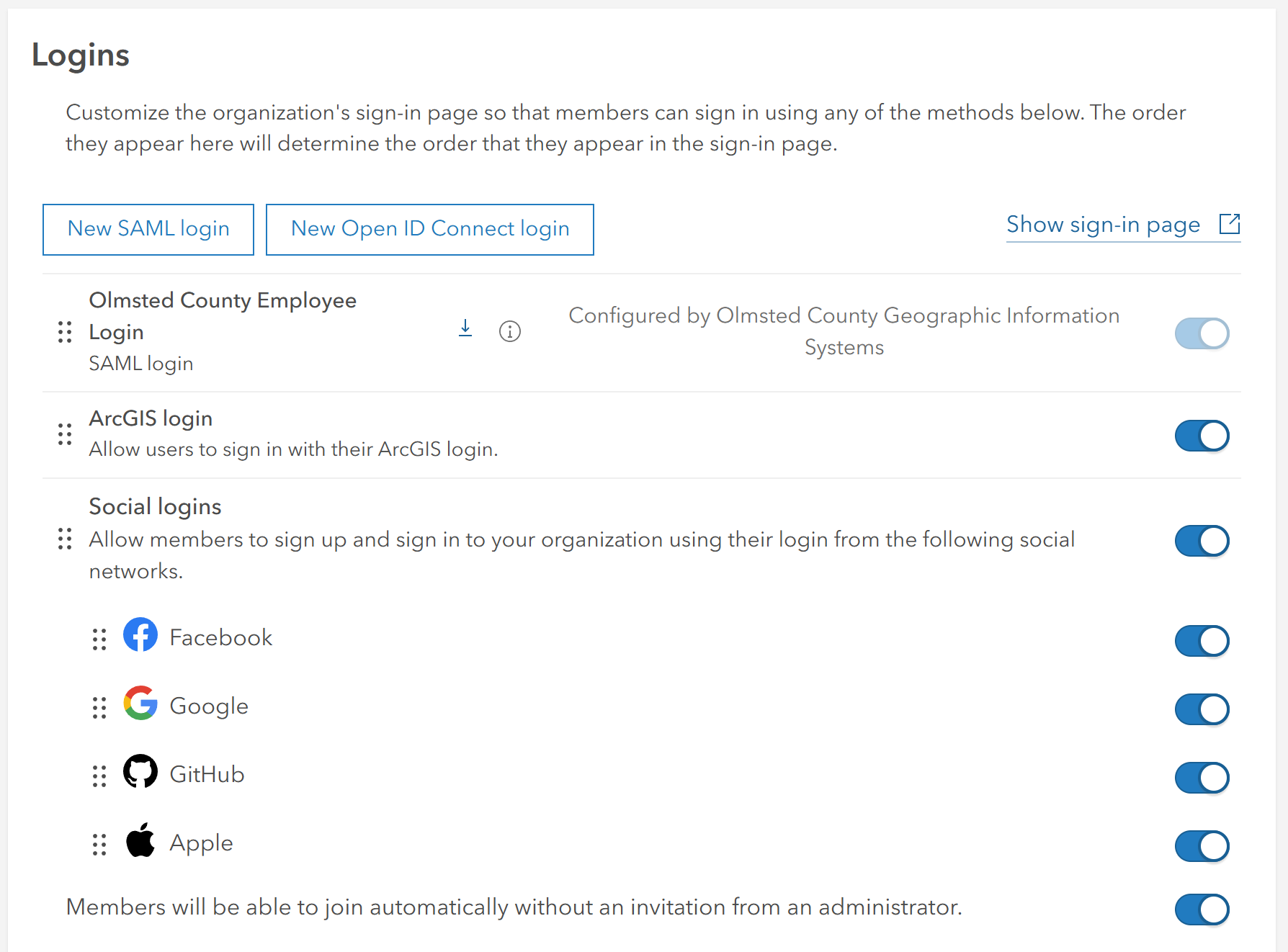The image size is (1288, 952).
Task: Disable Google social login
Action: pyautogui.click(x=1202, y=709)
